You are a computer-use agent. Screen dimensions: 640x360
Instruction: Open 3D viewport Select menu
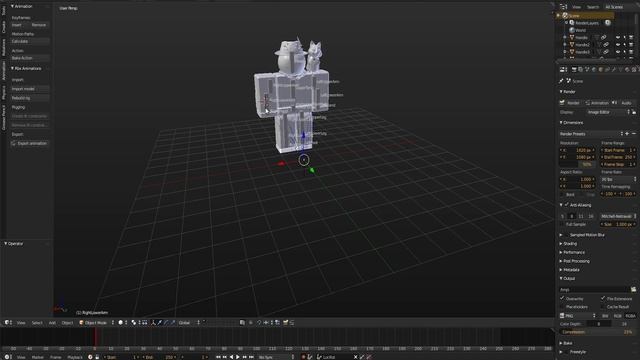click(x=37, y=322)
